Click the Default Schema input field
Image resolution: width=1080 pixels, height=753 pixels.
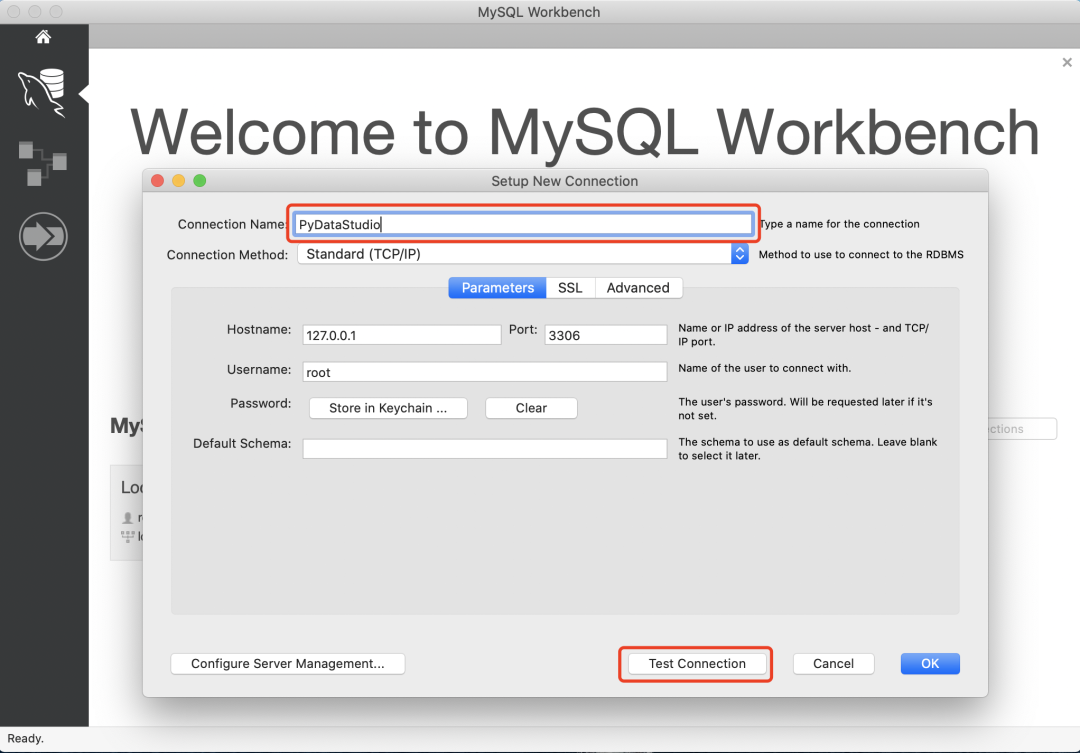click(484, 448)
